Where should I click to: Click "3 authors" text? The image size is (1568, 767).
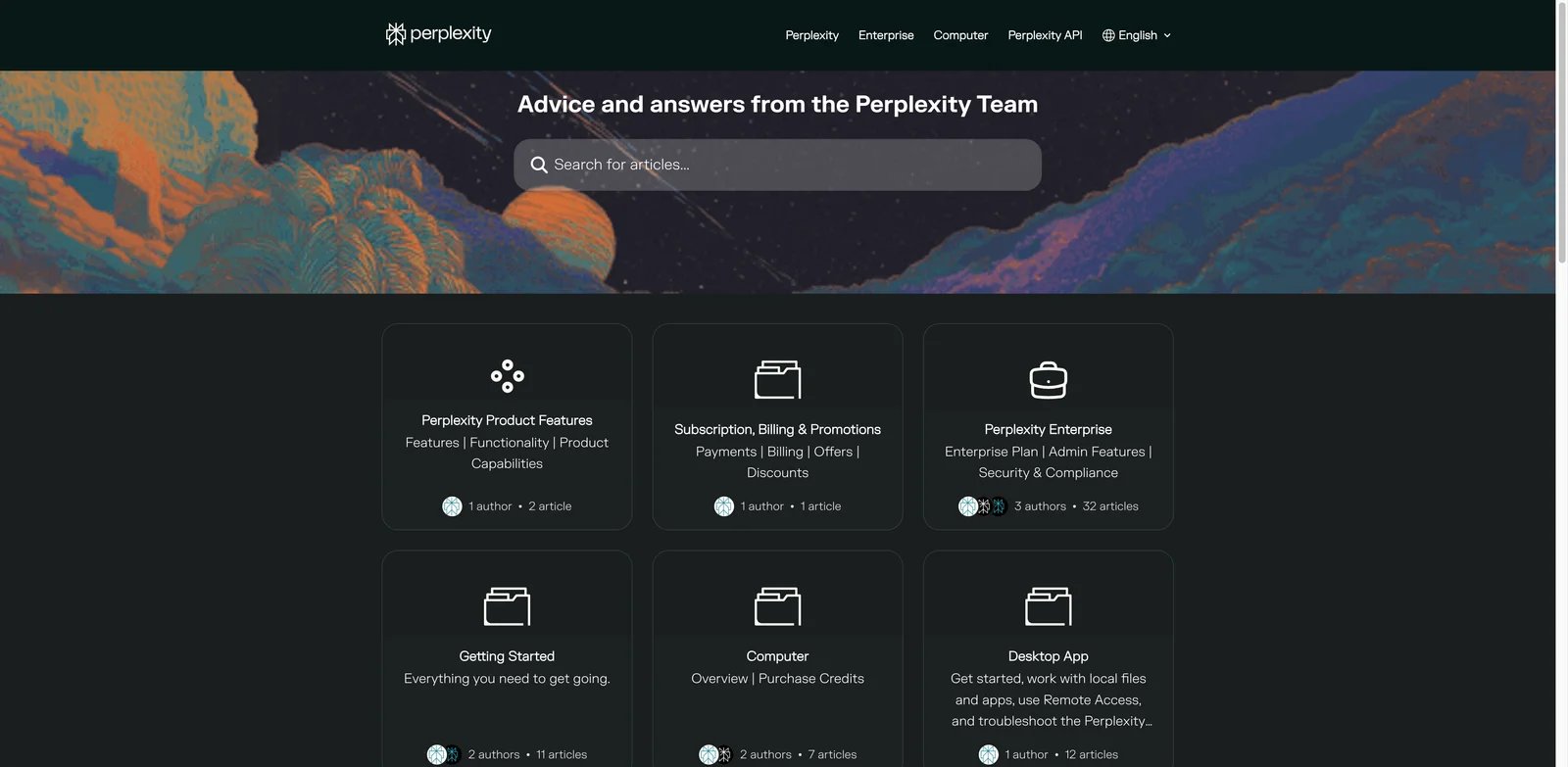click(x=1040, y=506)
